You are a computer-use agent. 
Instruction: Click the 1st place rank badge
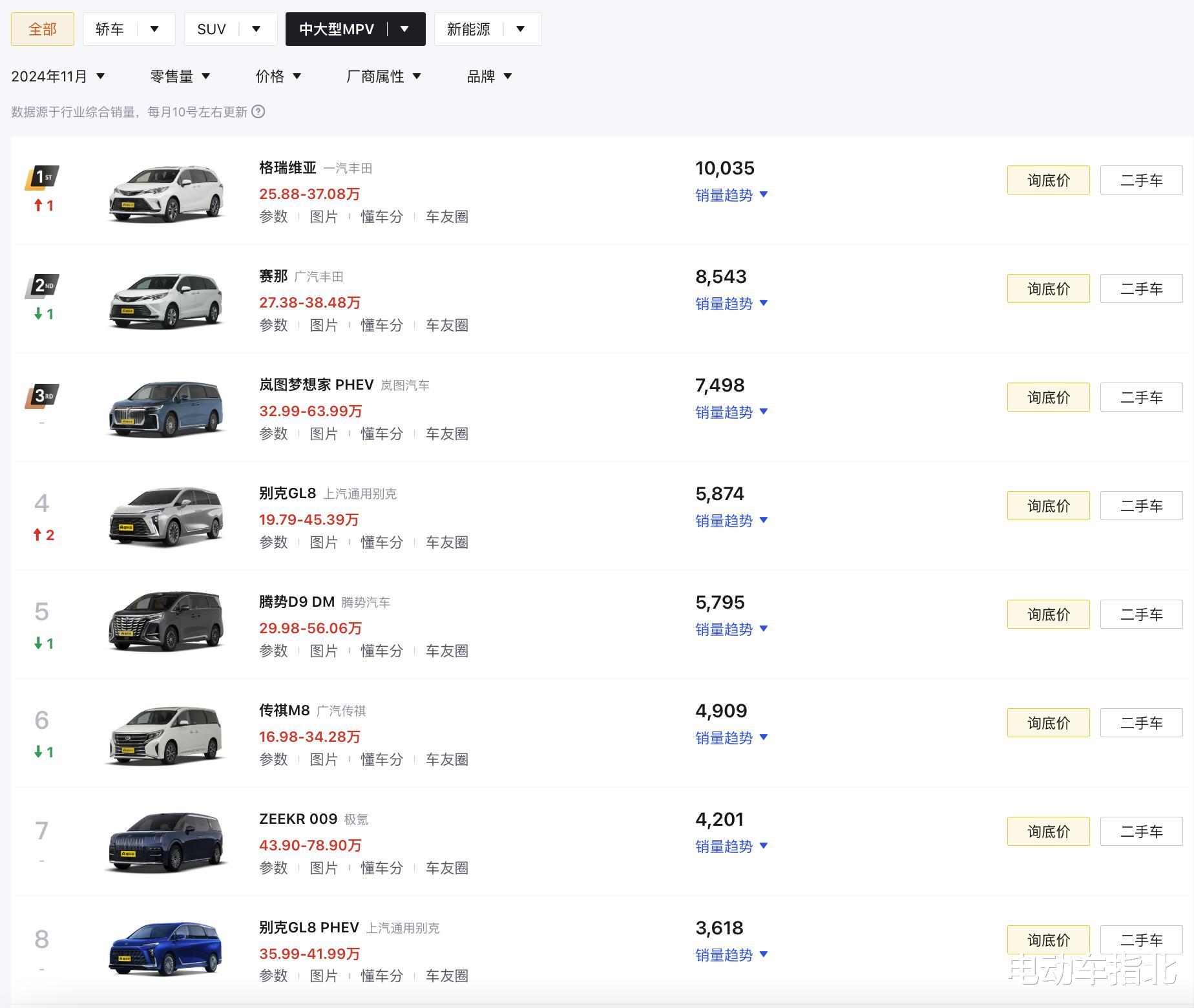[43, 177]
